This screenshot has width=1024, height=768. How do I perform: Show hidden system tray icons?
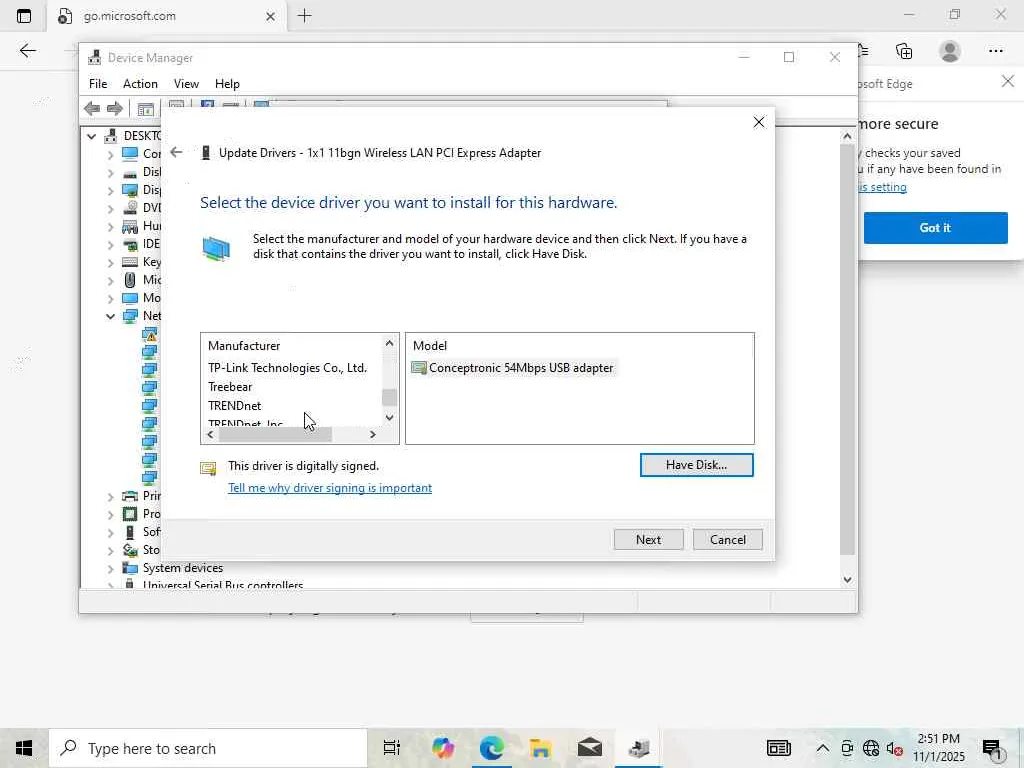[x=823, y=748]
